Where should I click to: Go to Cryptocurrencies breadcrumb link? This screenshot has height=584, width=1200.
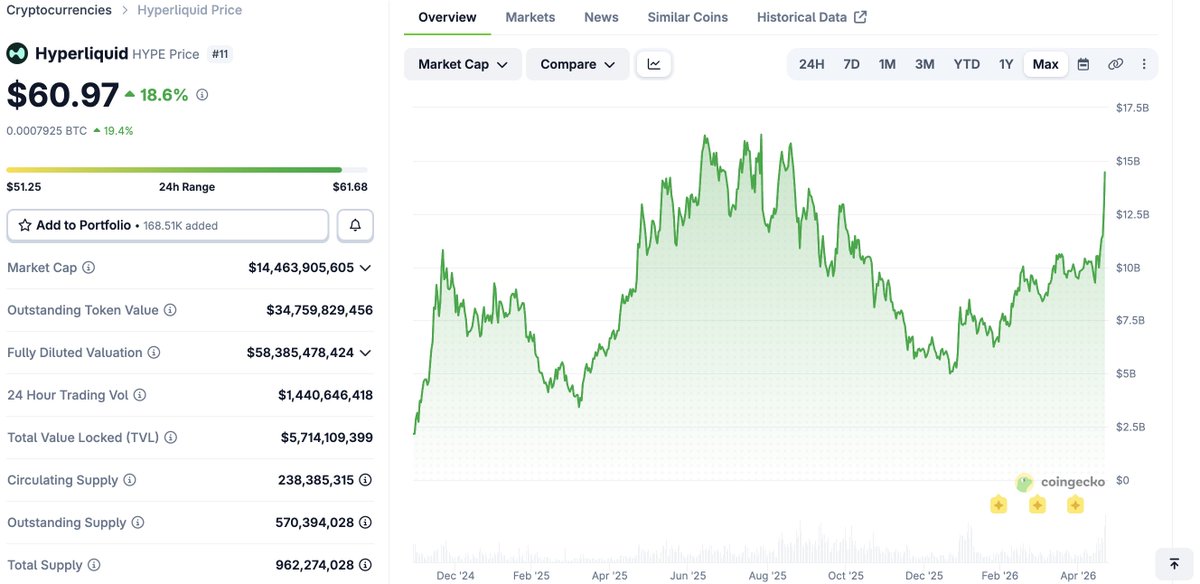coord(59,10)
